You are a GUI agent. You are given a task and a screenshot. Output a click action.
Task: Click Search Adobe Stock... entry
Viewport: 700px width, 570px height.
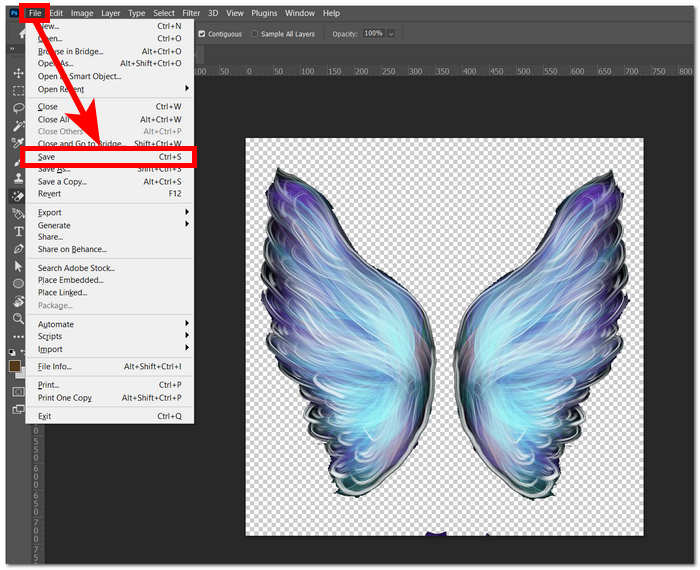pyautogui.click(x=76, y=268)
